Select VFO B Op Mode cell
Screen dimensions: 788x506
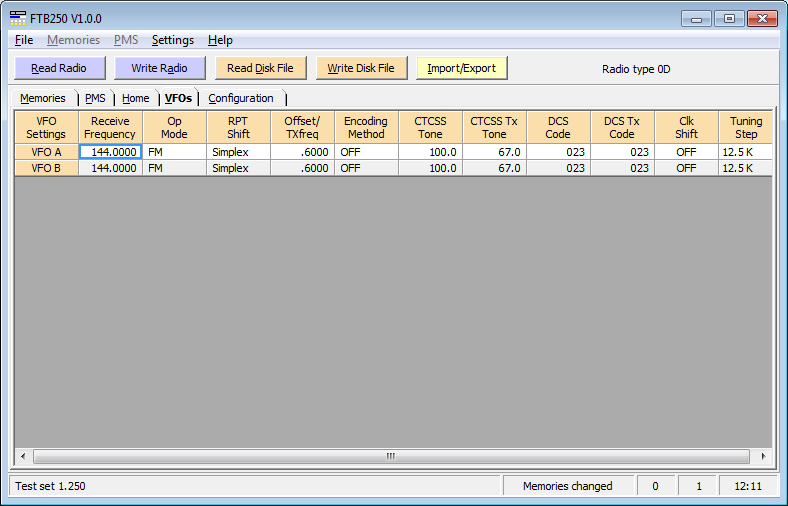174,168
